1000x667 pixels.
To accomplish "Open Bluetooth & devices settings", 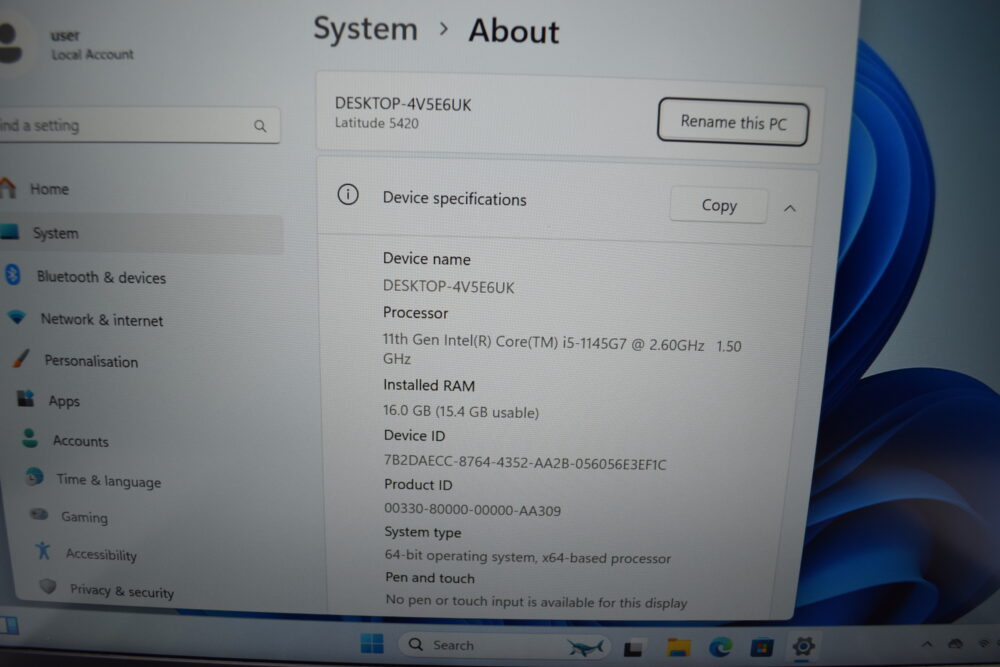I will tap(101, 277).
